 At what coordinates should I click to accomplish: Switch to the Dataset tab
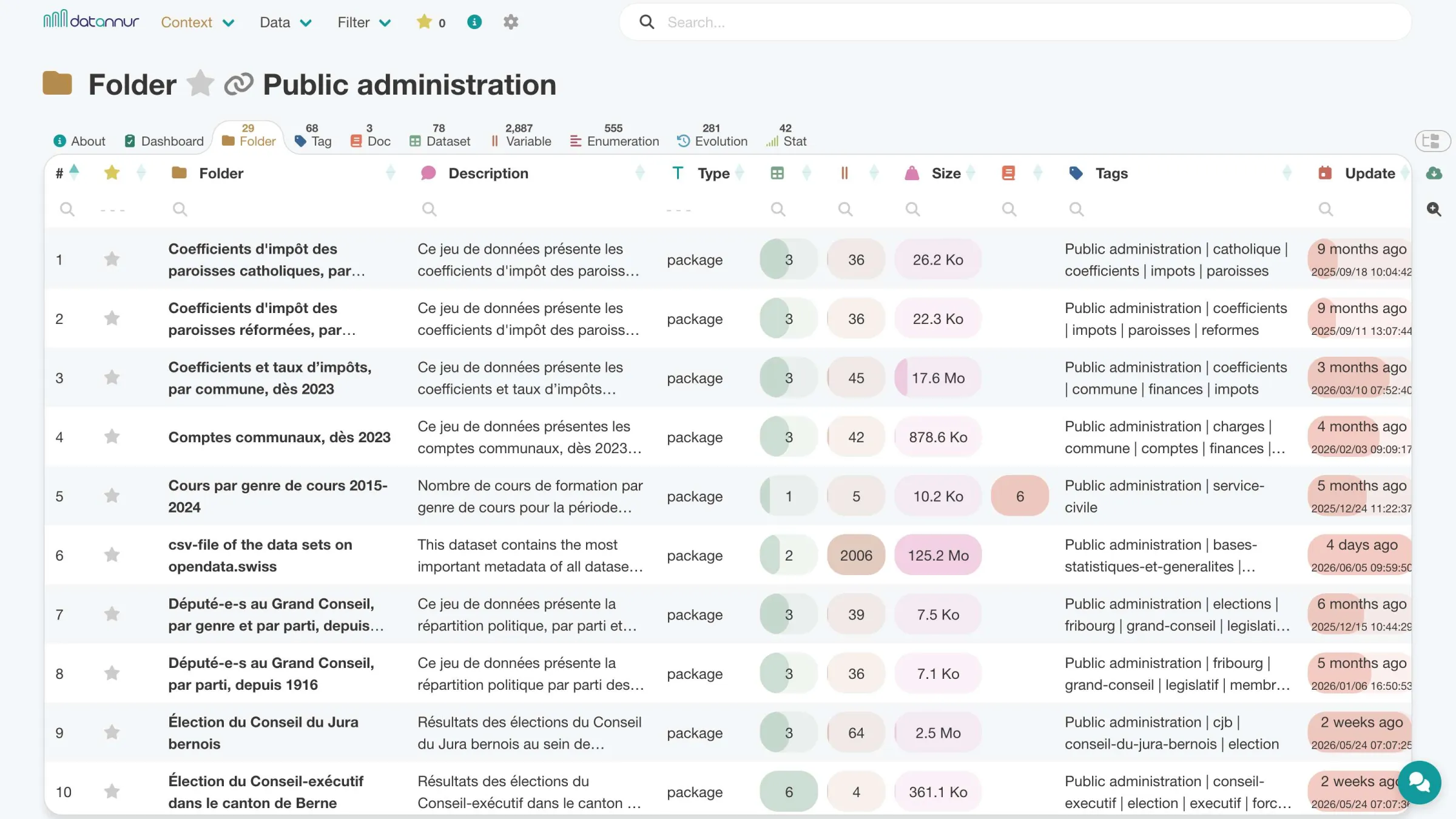point(440,136)
